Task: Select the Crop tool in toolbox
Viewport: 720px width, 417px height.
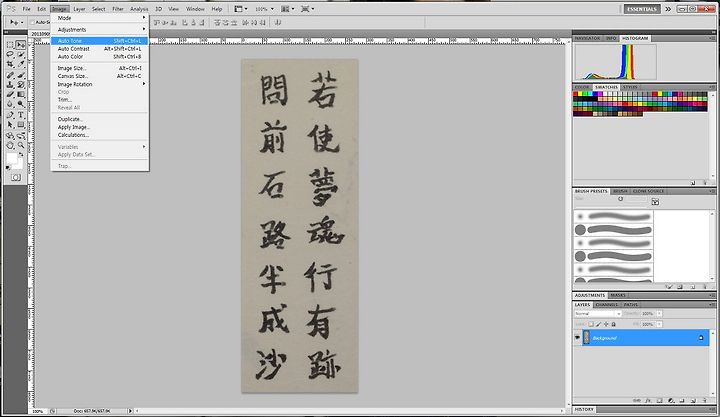Action: (10, 64)
